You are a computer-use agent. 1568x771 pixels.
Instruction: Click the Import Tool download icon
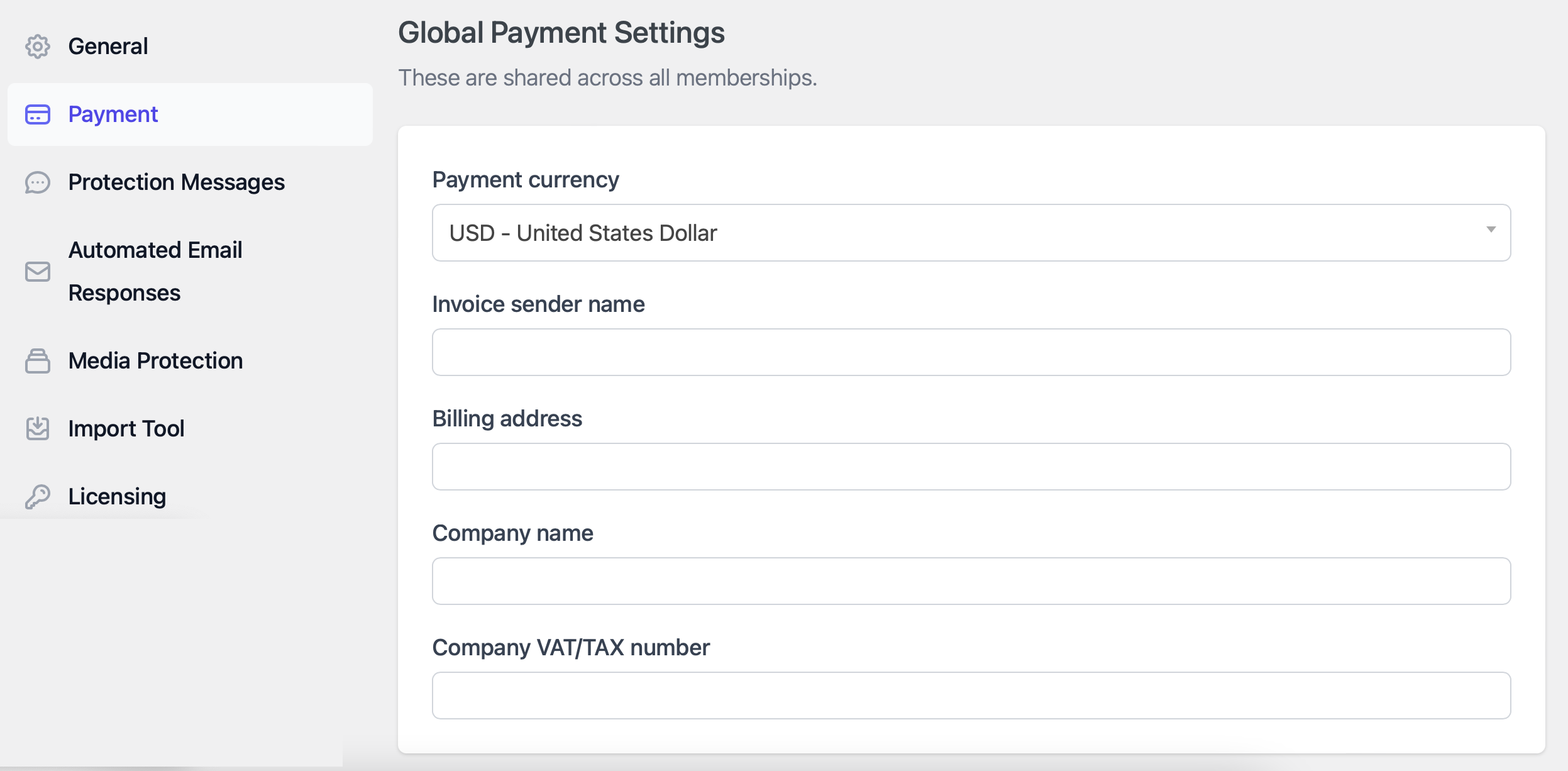[38, 428]
